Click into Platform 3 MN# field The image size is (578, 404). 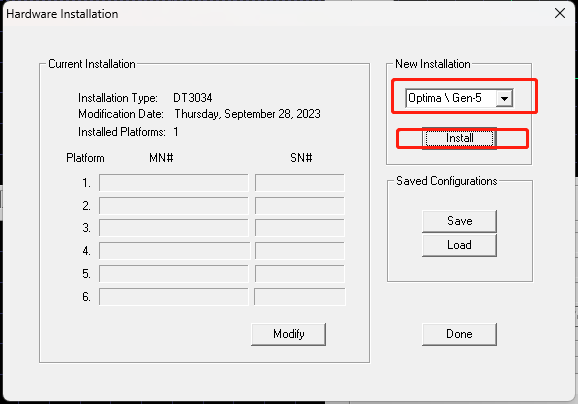pos(174,228)
